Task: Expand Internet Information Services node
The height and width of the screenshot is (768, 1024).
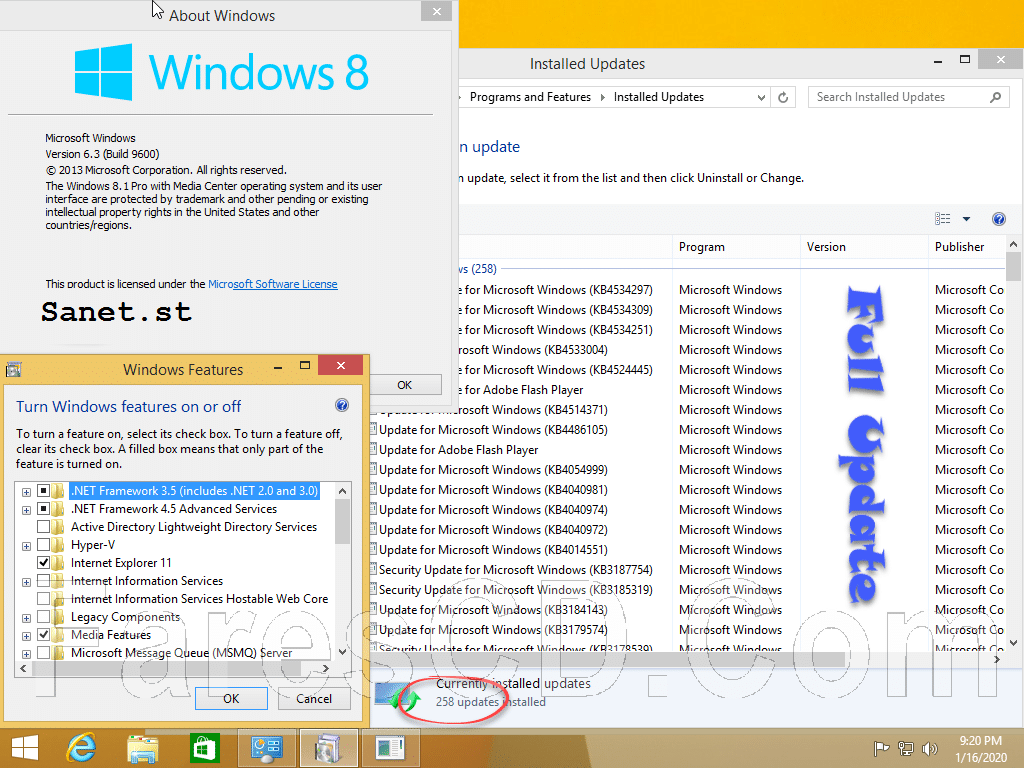Action: pos(26,582)
